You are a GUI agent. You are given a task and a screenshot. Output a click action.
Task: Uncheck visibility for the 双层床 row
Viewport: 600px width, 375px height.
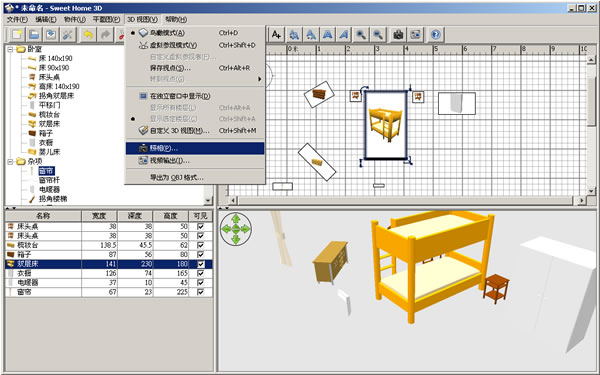[200, 264]
